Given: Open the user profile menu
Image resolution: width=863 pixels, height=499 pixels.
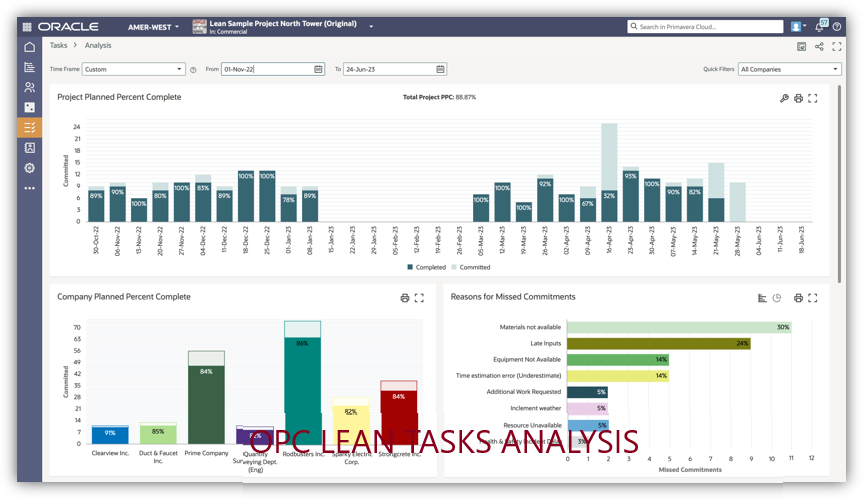Looking at the screenshot, I should (797, 26).
